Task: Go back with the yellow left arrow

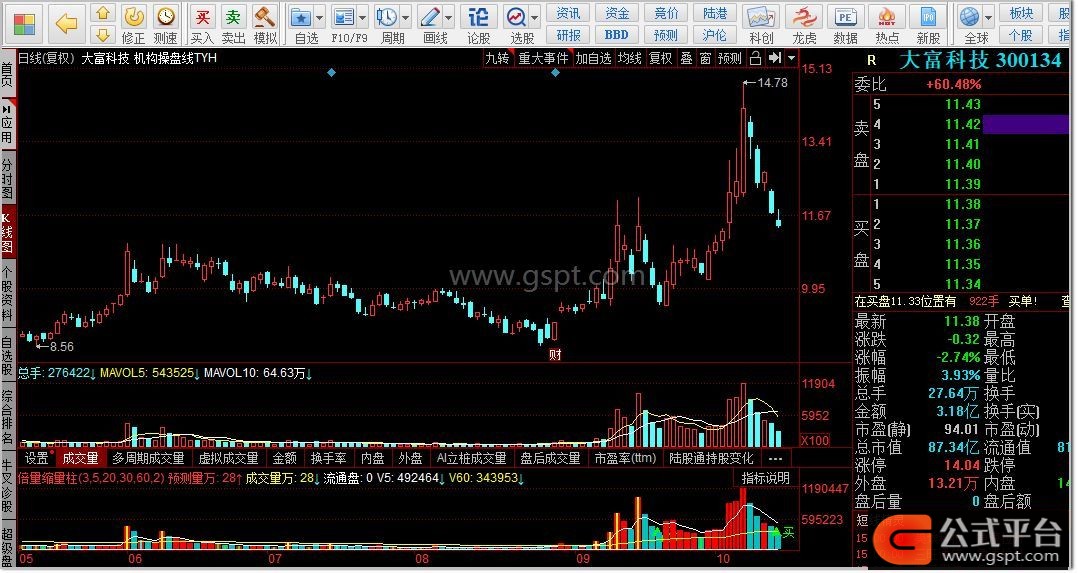Action: click(67, 24)
